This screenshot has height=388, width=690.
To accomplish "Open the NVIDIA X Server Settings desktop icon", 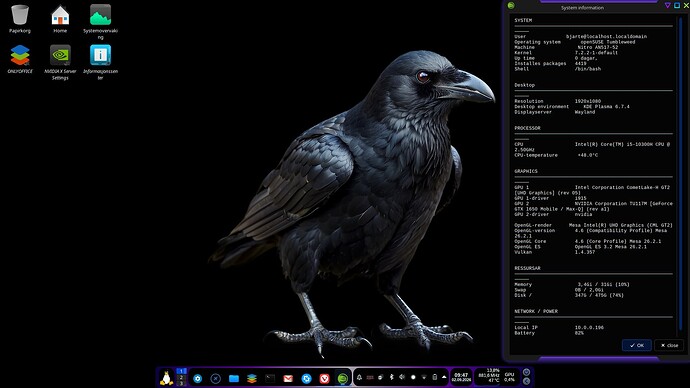I will click(60, 62).
